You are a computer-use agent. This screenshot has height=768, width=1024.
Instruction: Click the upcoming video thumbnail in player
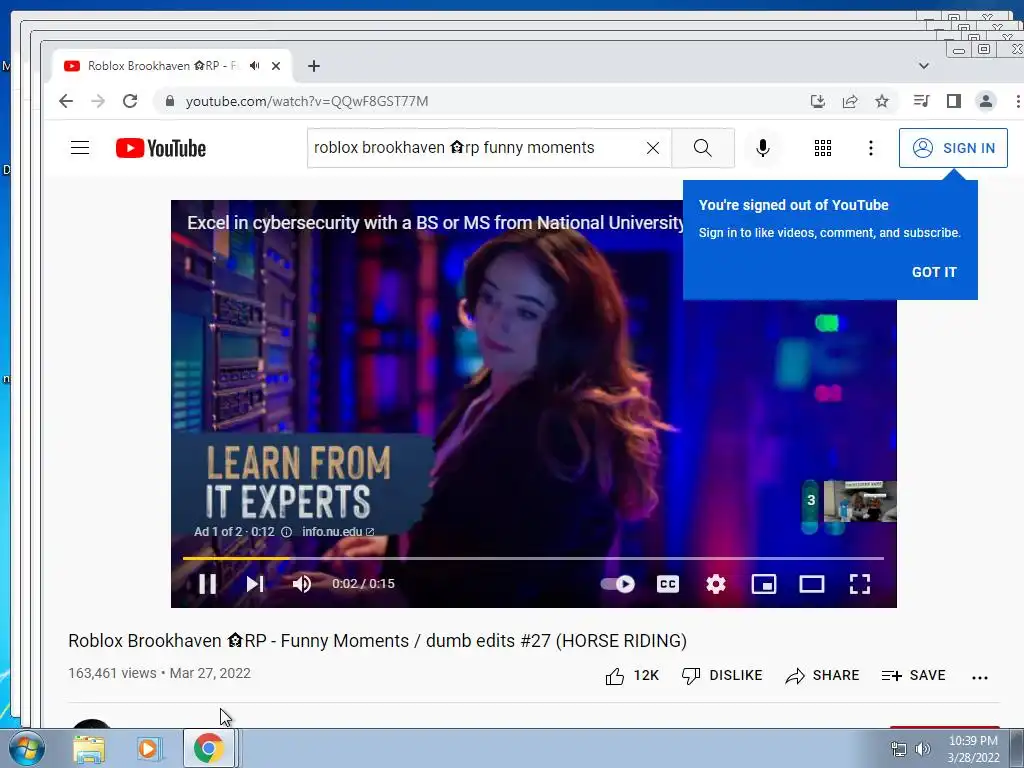click(x=859, y=502)
